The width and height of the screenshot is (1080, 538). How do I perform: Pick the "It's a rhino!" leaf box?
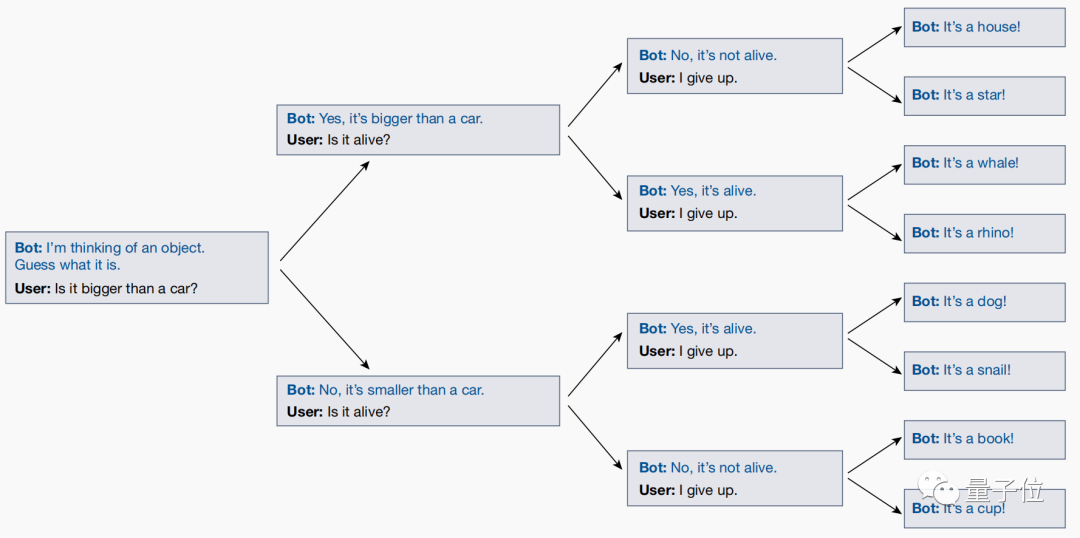click(984, 233)
